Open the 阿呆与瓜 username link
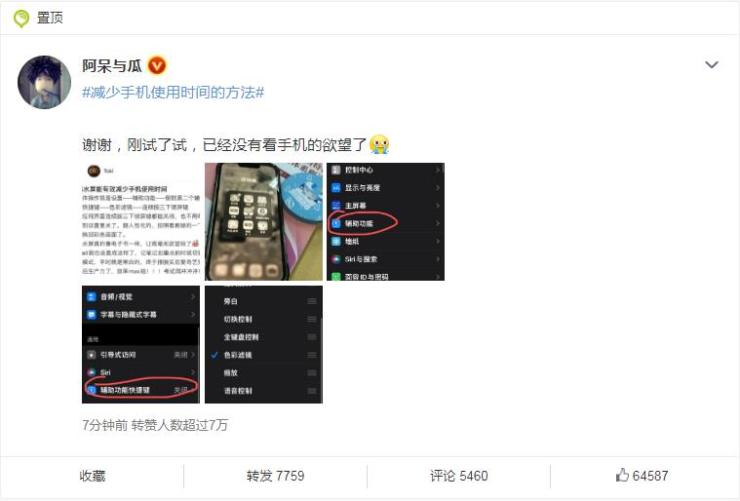This screenshot has height=501, width=740. pyautogui.click(x=112, y=66)
